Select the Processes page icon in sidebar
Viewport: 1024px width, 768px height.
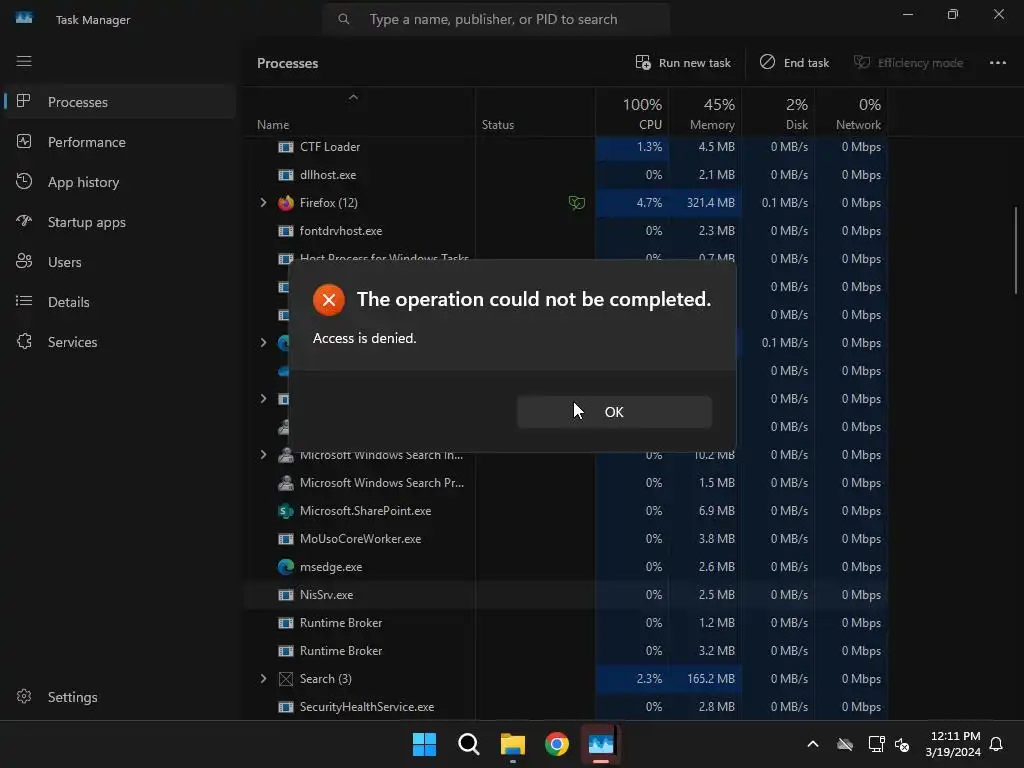(x=24, y=101)
